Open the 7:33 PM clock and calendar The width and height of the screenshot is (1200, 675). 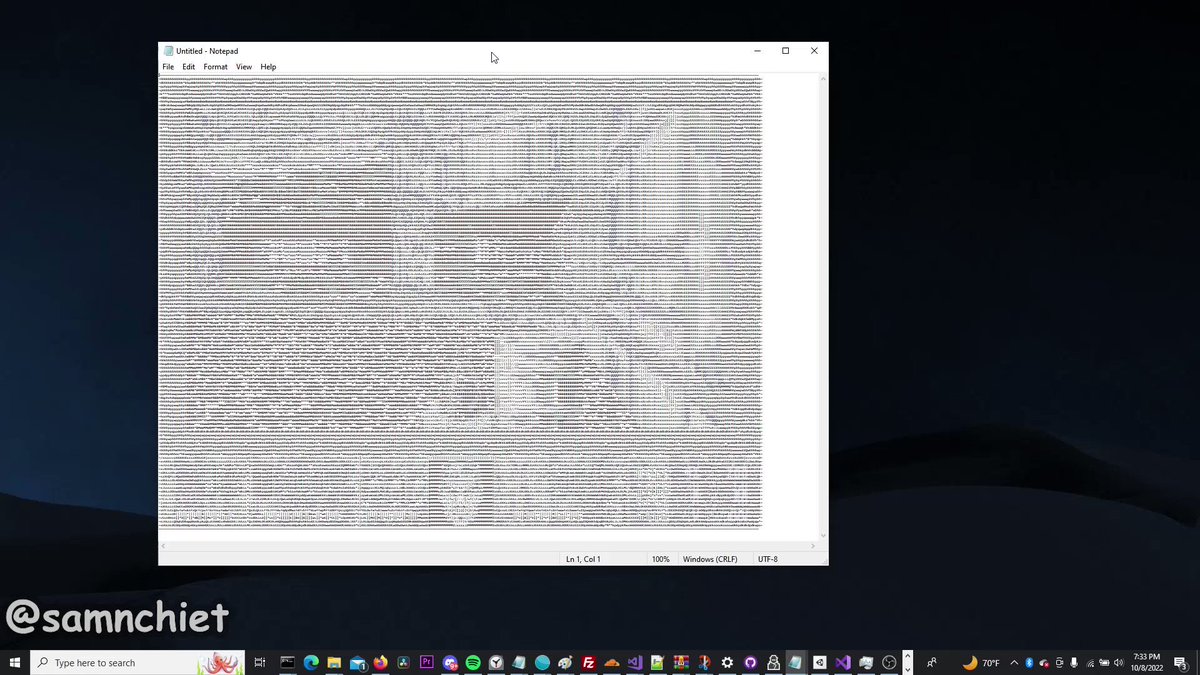click(1147, 662)
